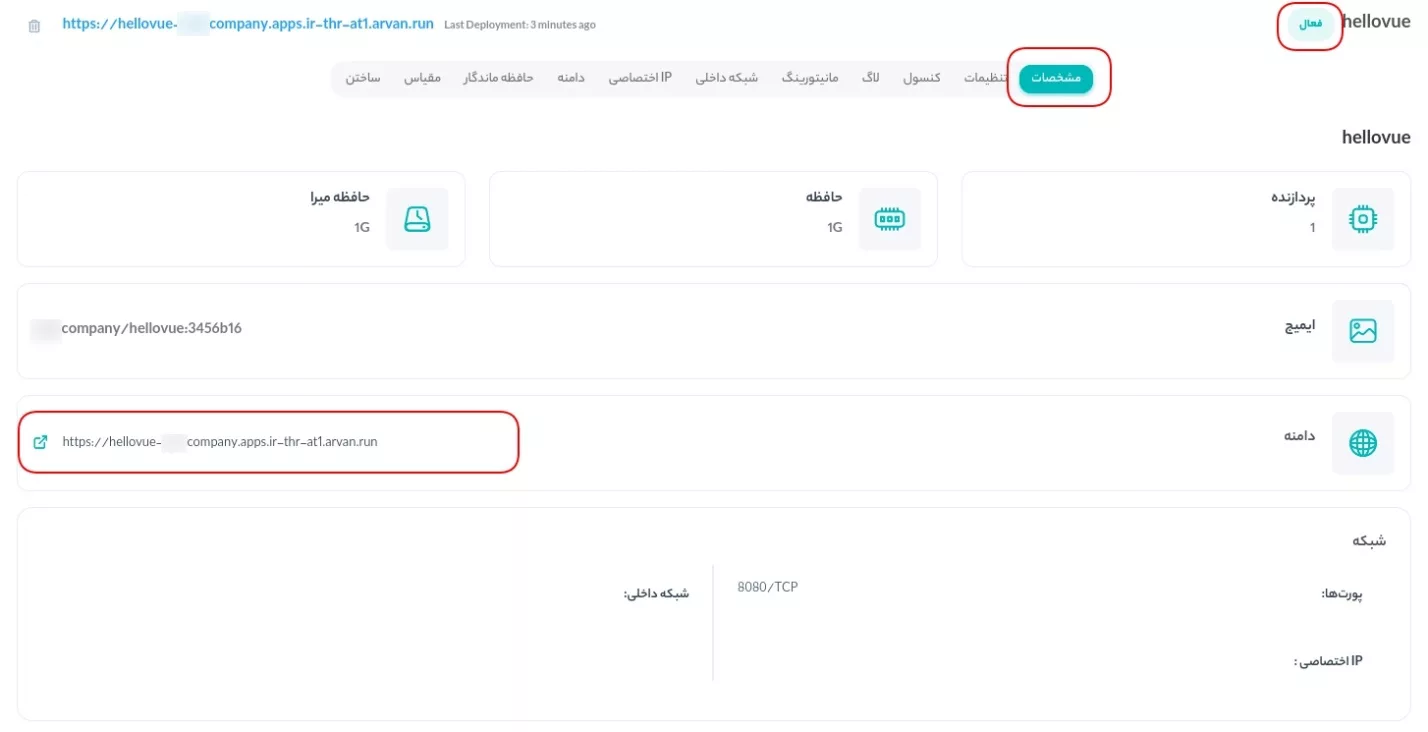Click the domain (دامنه) globe icon

click(x=1362, y=443)
